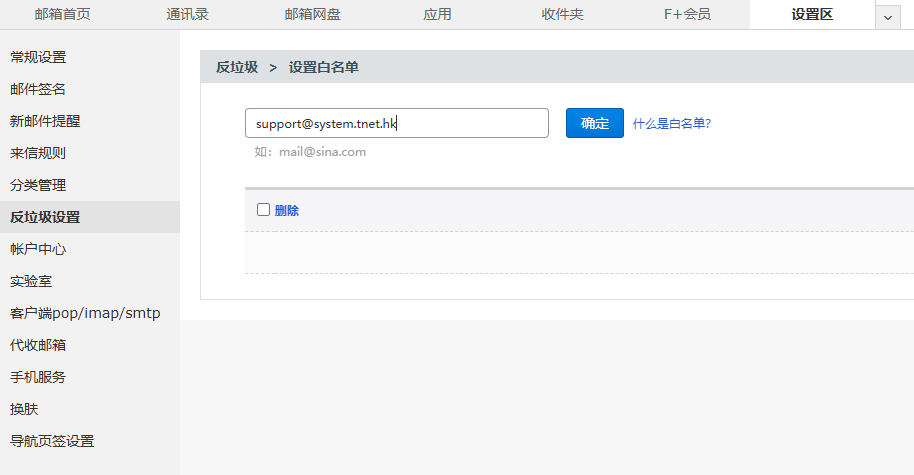Click the 反垃圾 breadcrumb link
This screenshot has width=914, height=475.
tap(237, 67)
